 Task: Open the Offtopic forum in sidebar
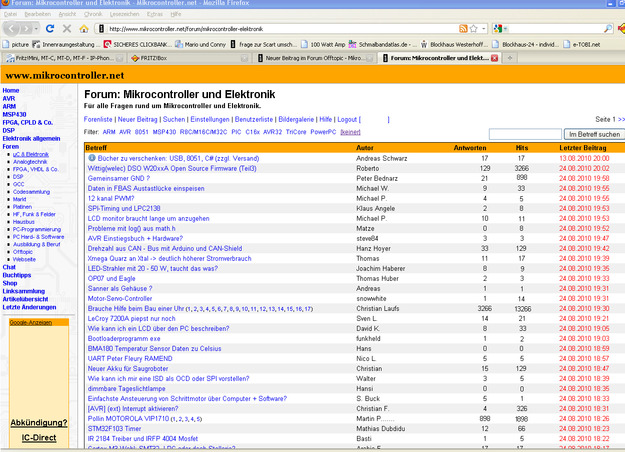[23, 252]
